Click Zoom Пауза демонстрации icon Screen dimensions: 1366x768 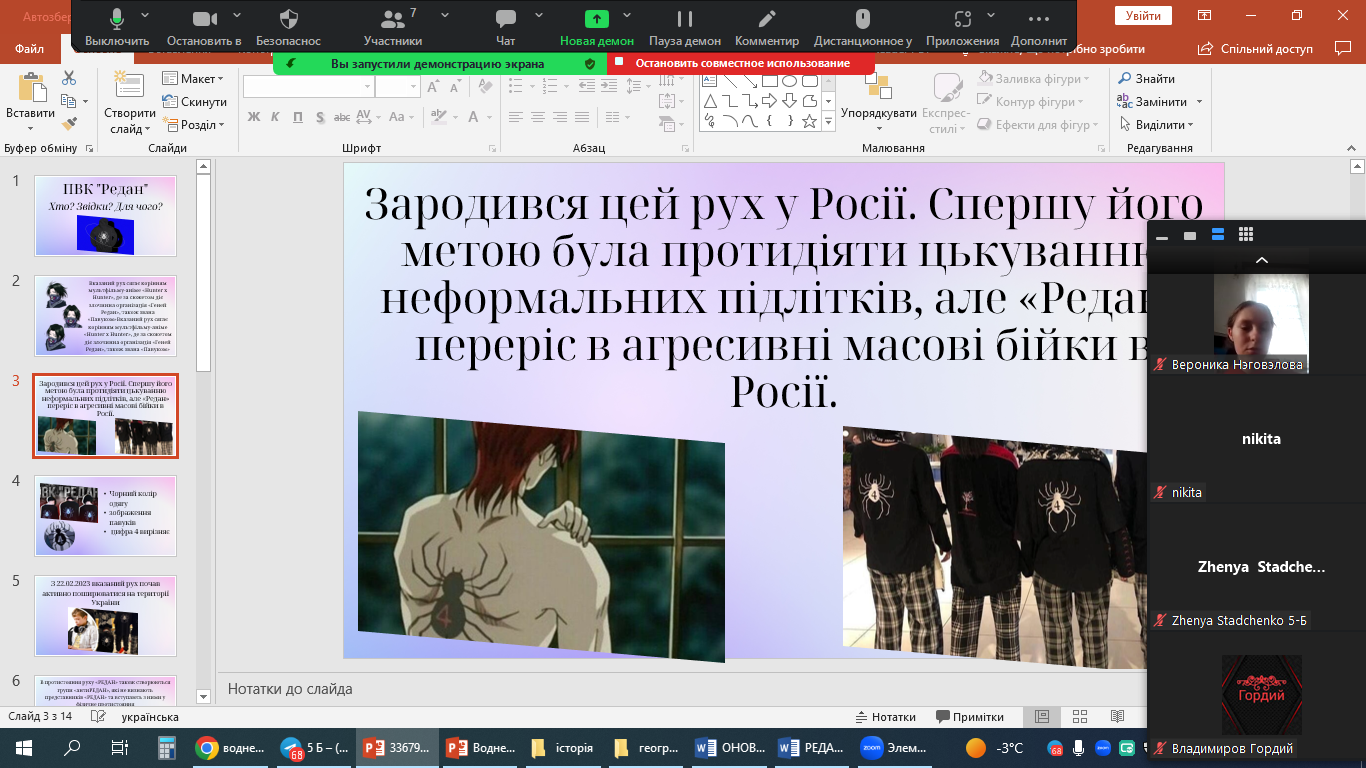pos(685,18)
